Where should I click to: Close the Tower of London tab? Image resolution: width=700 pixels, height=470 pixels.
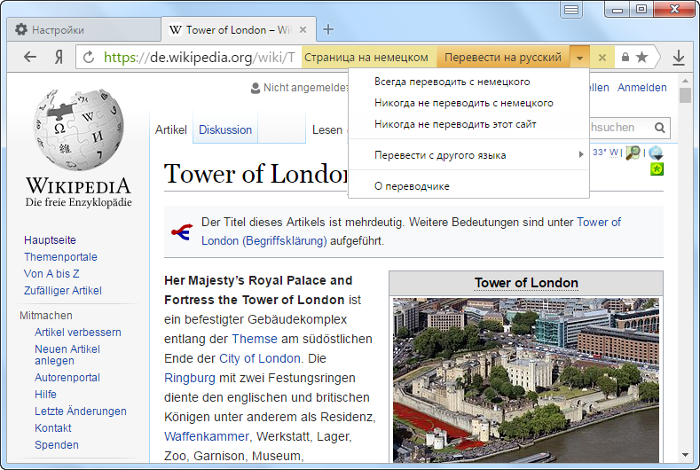click(303, 30)
